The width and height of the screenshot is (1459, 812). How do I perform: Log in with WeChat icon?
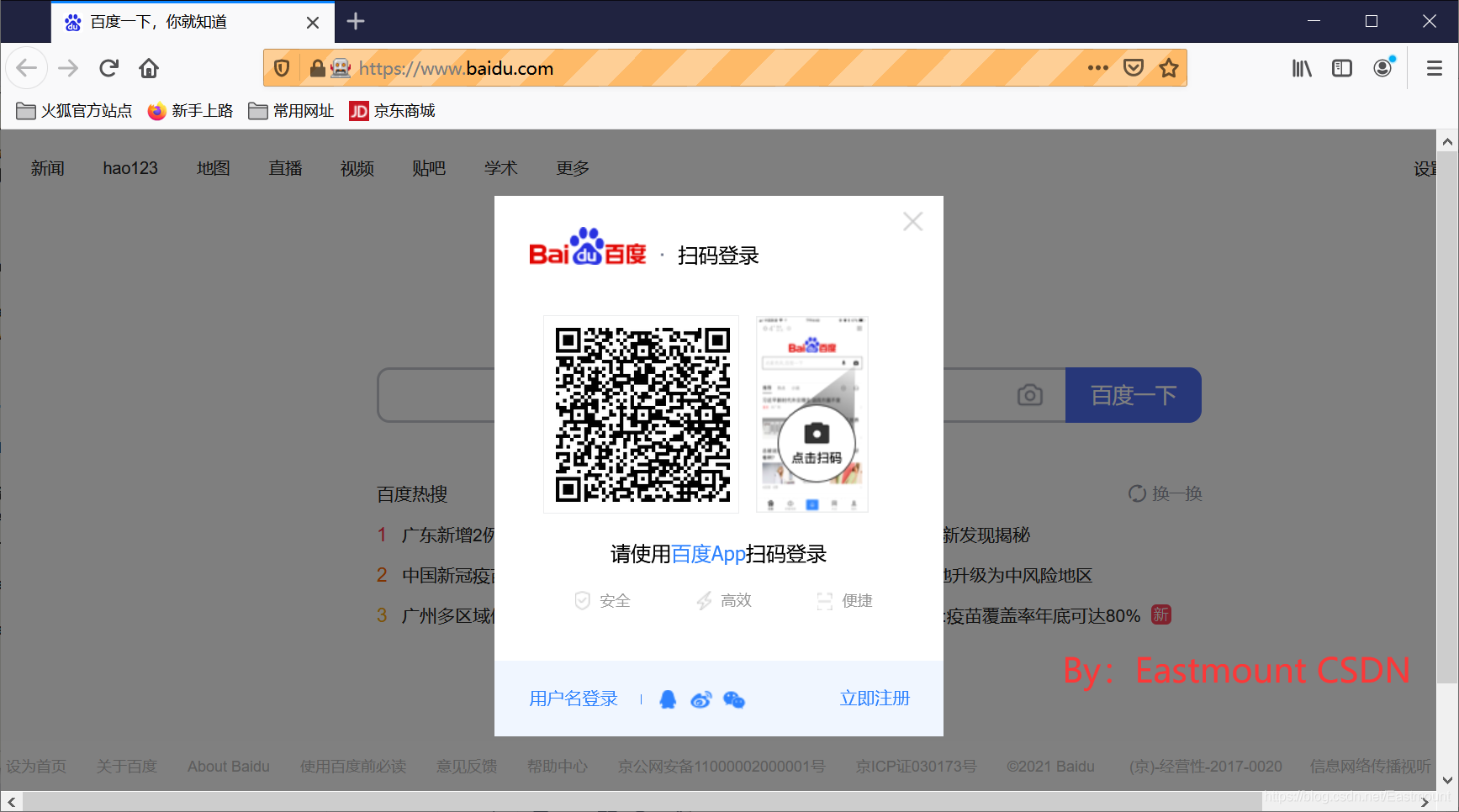point(734,699)
